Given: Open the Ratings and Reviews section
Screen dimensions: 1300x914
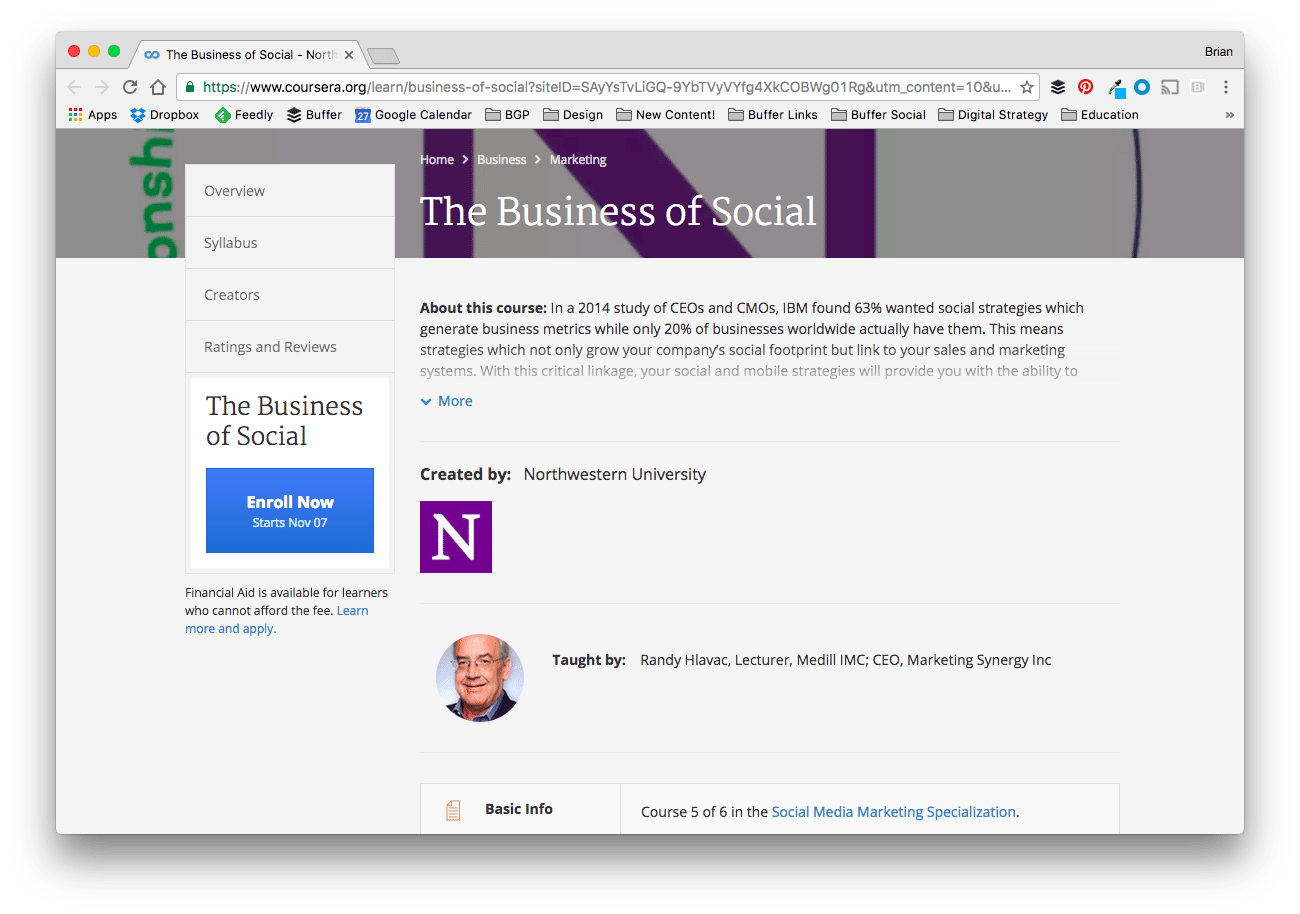Looking at the screenshot, I should point(270,346).
